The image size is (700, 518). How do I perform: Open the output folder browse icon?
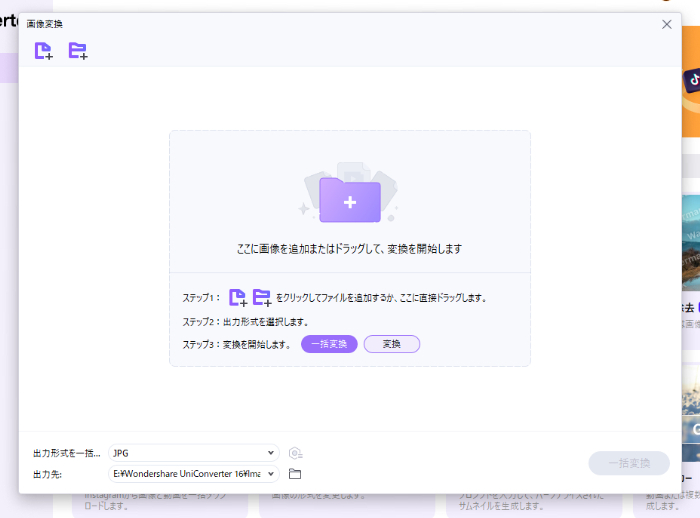point(295,474)
